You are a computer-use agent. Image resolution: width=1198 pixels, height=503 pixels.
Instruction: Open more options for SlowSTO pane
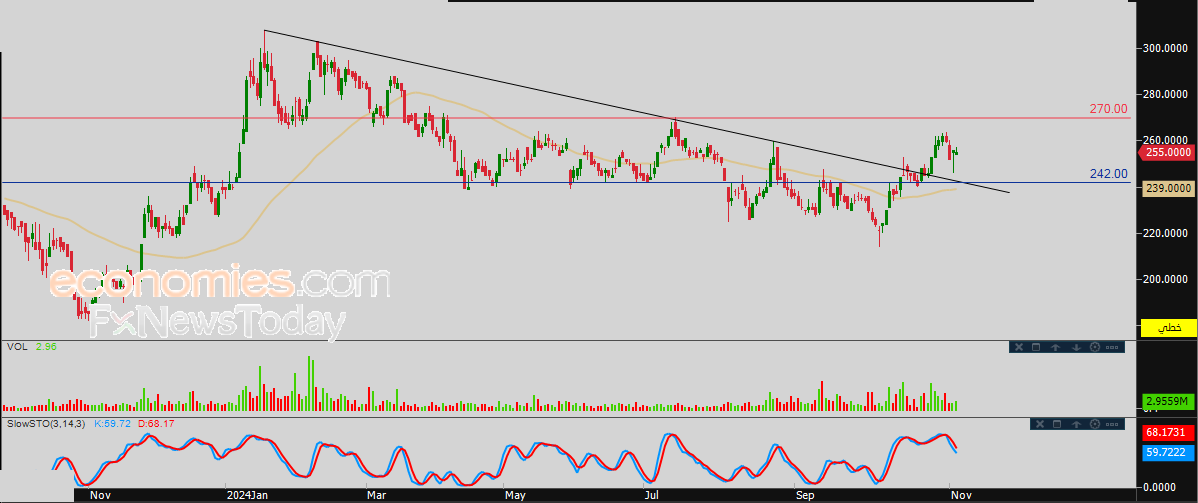(1112, 423)
